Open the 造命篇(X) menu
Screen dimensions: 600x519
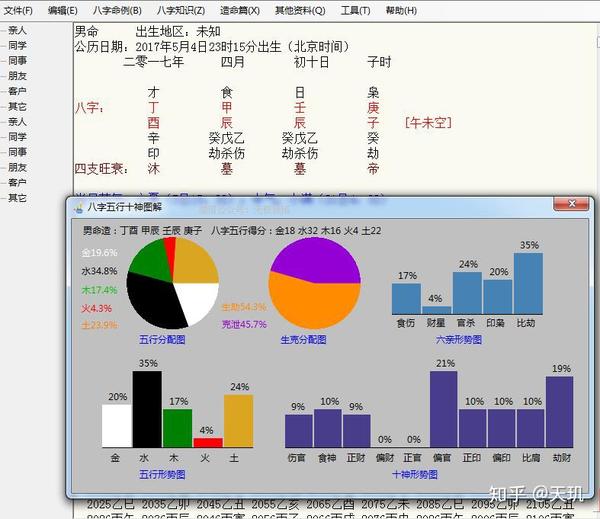[x=240, y=10]
